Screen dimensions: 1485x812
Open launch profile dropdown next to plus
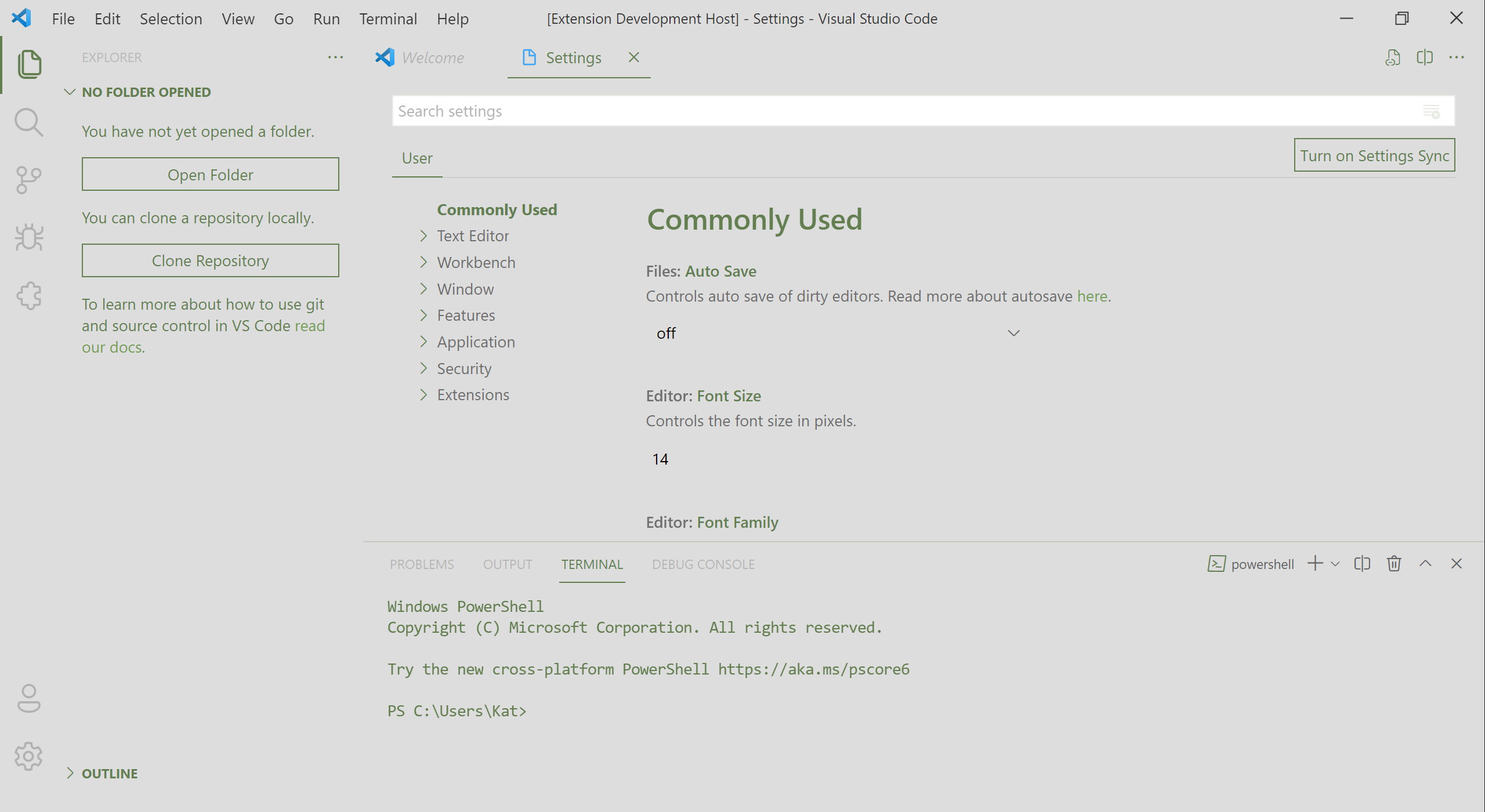coord(1336,564)
